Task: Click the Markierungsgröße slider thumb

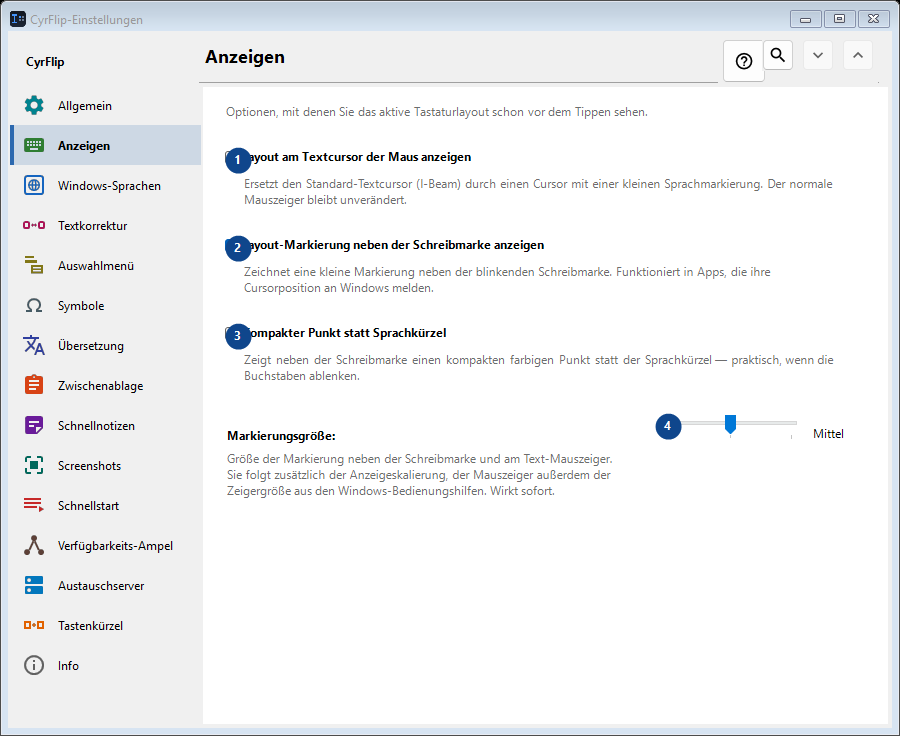Action: click(x=730, y=424)
